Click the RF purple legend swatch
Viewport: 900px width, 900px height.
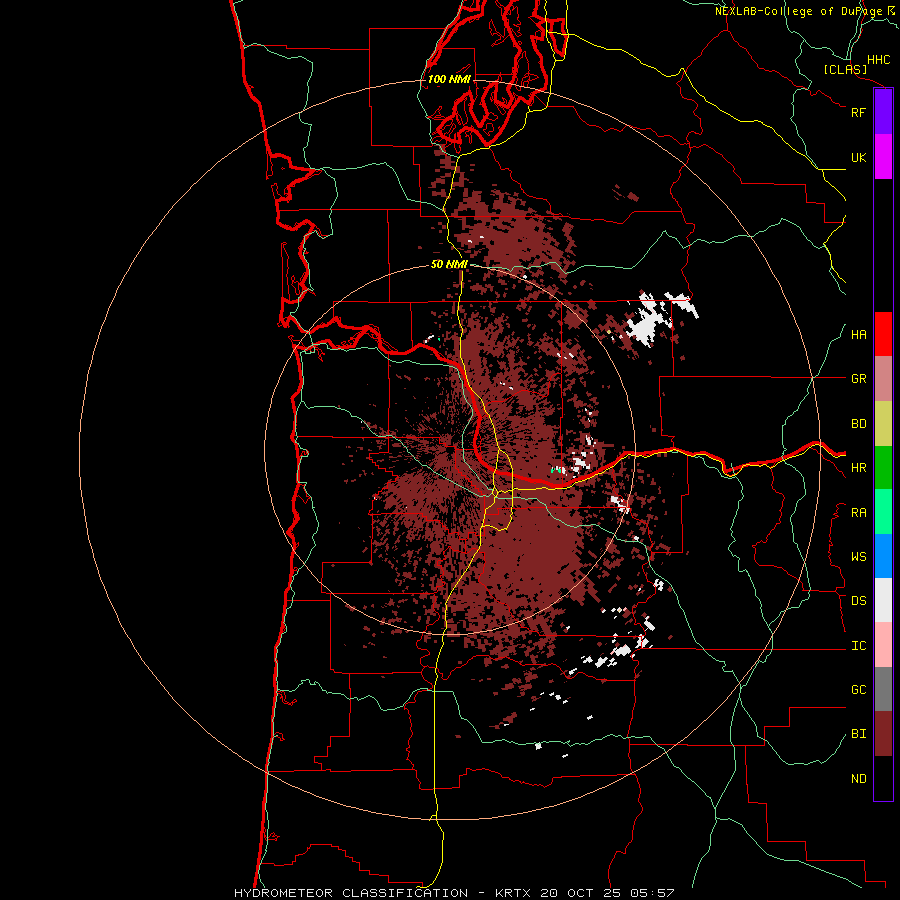pos(883,112)
